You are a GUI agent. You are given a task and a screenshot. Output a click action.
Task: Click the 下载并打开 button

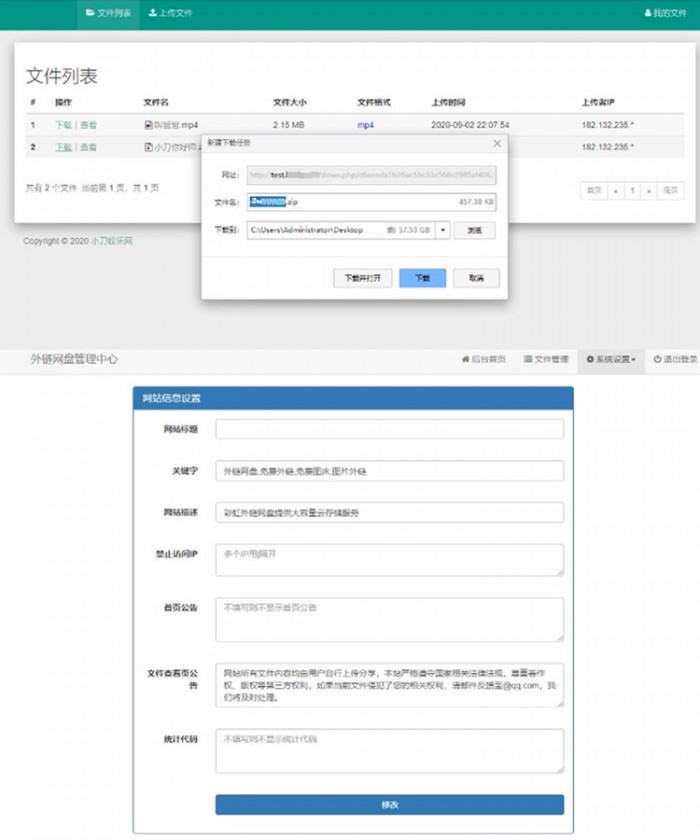click(x=362, y=278)
